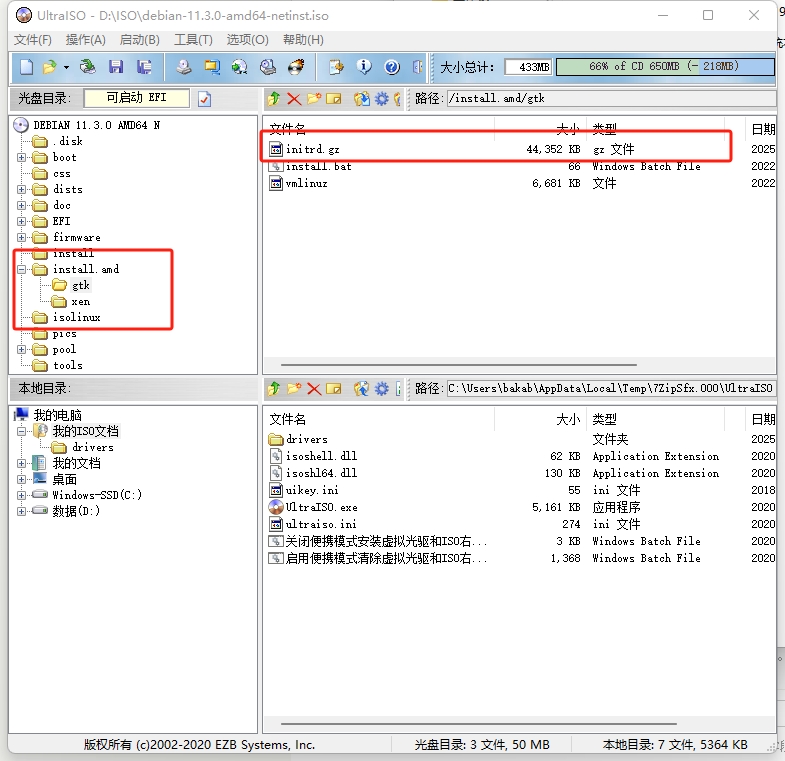Click the 433MB total size field
Viewport: 785px width, 761px height.
[528, 67]
